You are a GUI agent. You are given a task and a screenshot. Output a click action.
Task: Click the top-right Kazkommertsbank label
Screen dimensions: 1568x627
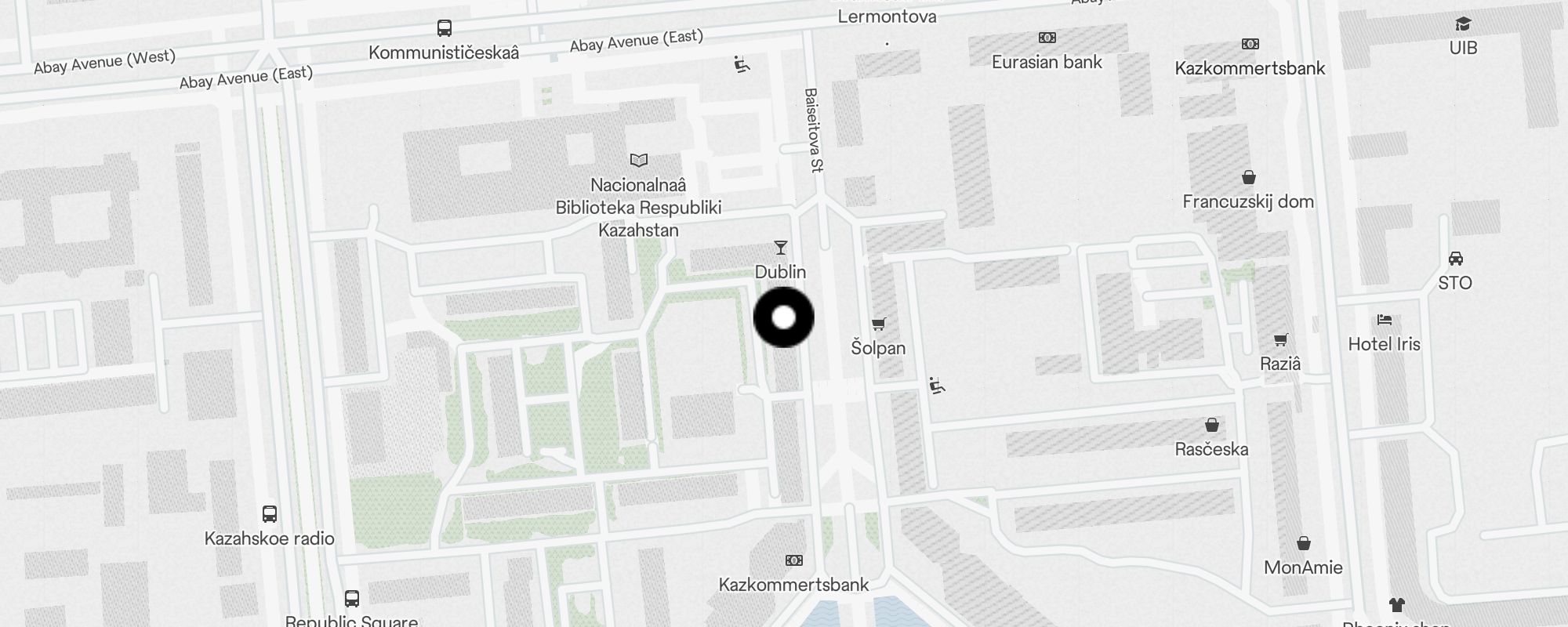point(1250,68)
